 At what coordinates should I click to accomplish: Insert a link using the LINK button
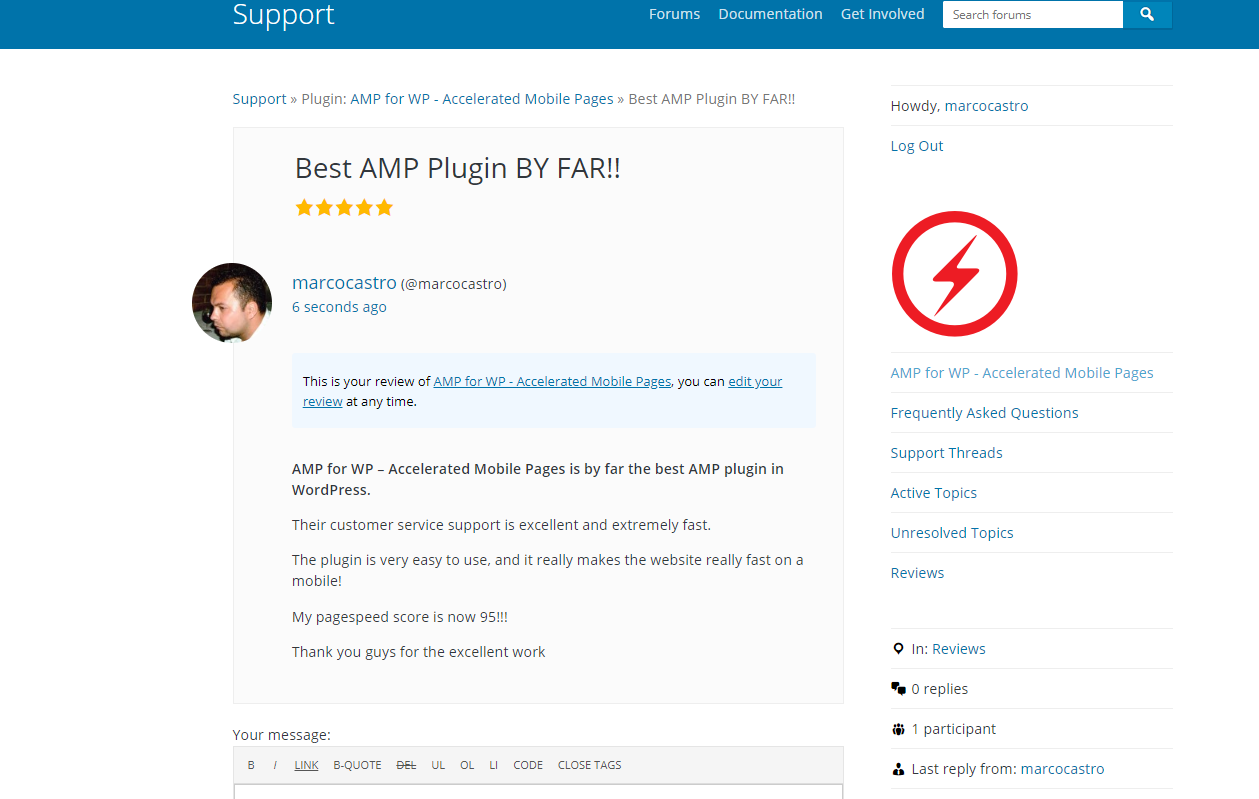[306, 765]
